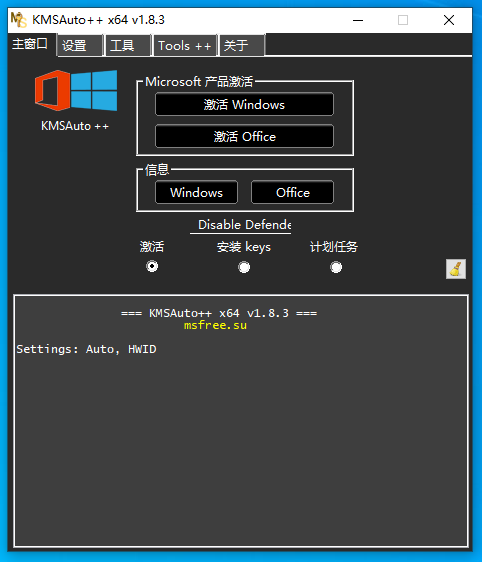Click the broom clear-log icon
The image size is (482, 562).
(x=456, y=269)
